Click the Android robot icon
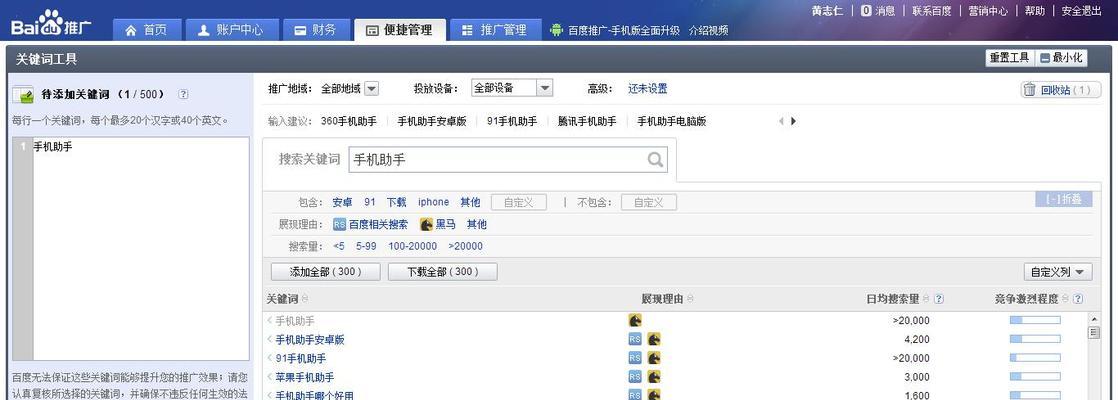 tap(556, 30)
